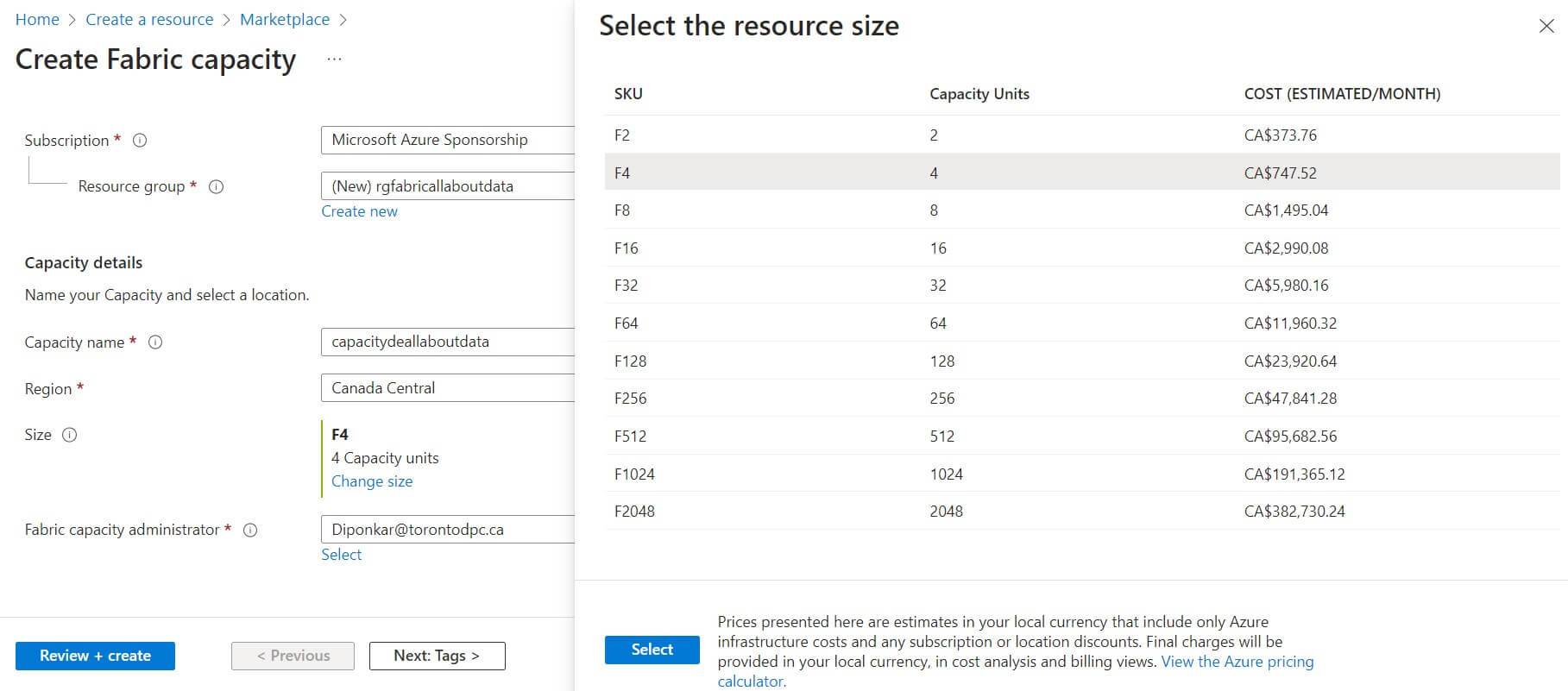Click the blue Select button
The width and height of the screenshot is (1568, 691).
[652, 650]
